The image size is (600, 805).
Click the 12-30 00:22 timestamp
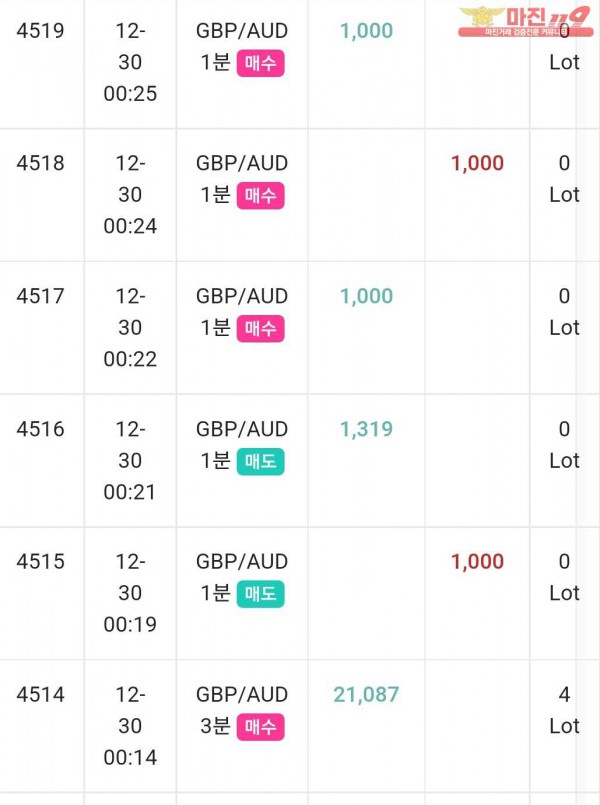click(130, 328)
